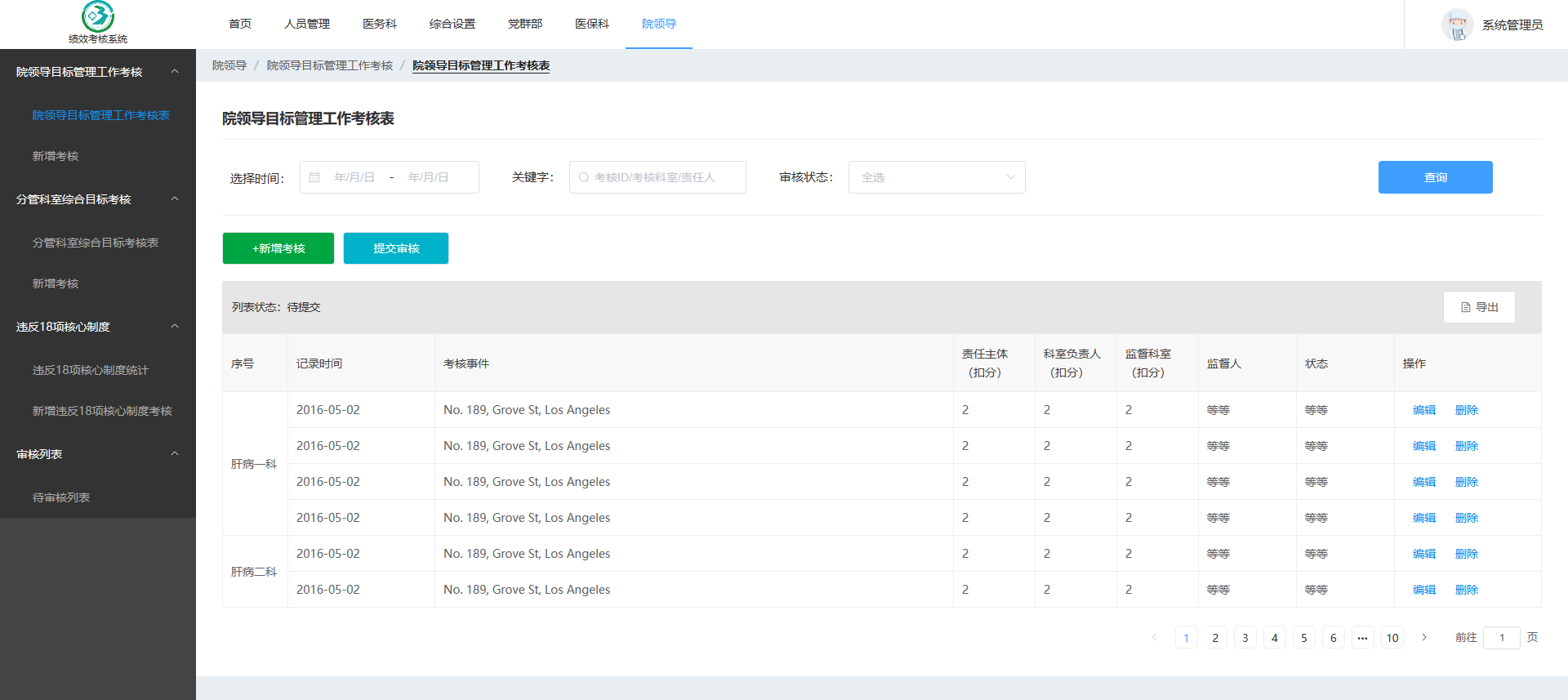Image resolution: width=1568 pixels, height=700 pixels.
Task: Click the end date 年/月/日 field
Action: (x=429, y=177)
